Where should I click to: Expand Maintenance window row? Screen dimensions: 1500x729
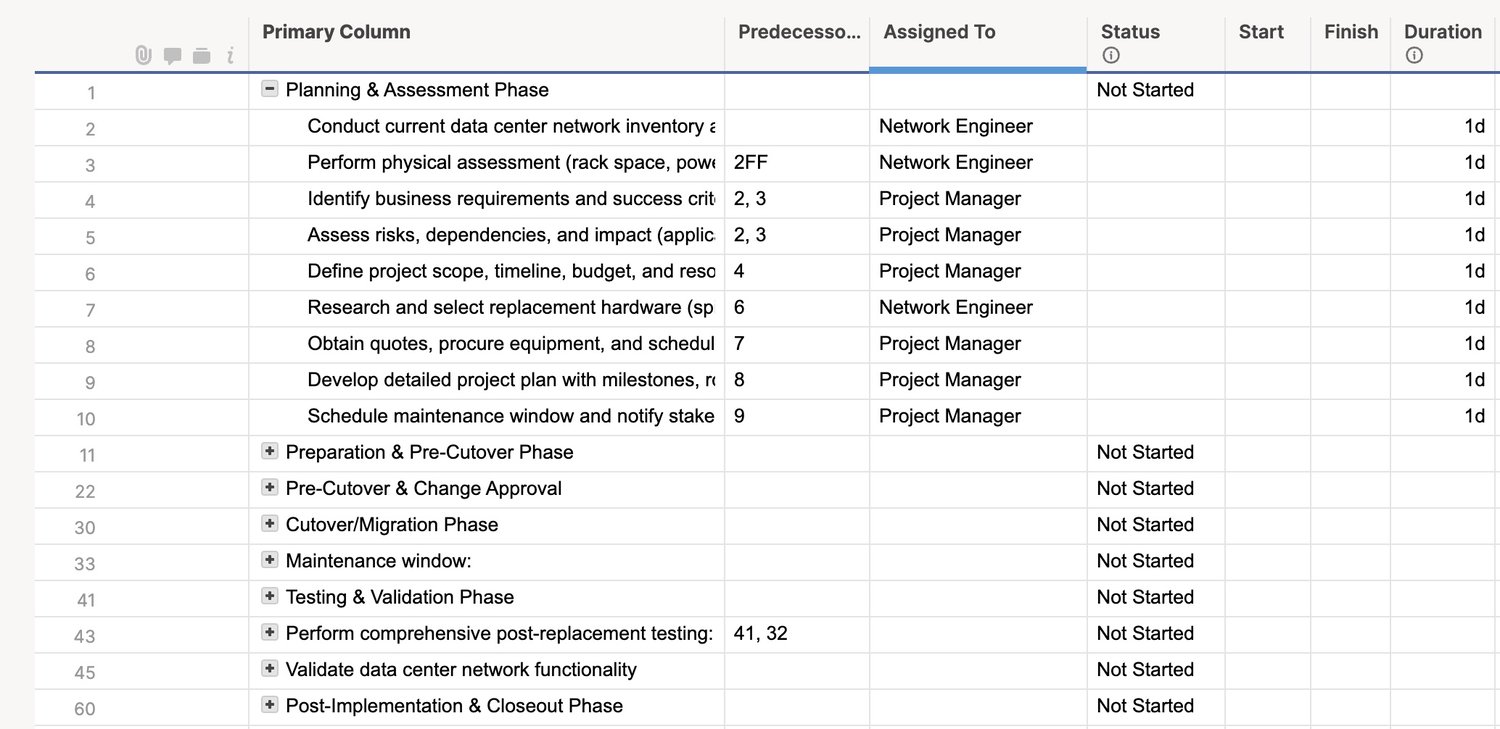(x=269, y=560)
